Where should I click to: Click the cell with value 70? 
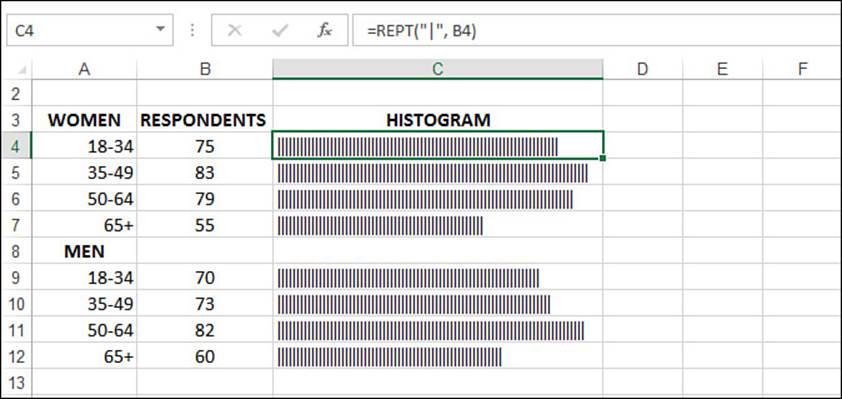click(205, 278)
